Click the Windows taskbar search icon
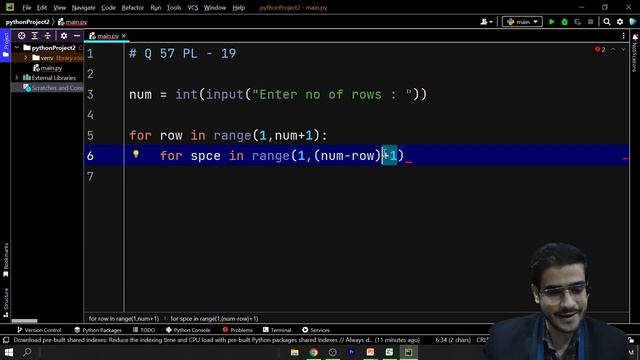 click(27, 352)
